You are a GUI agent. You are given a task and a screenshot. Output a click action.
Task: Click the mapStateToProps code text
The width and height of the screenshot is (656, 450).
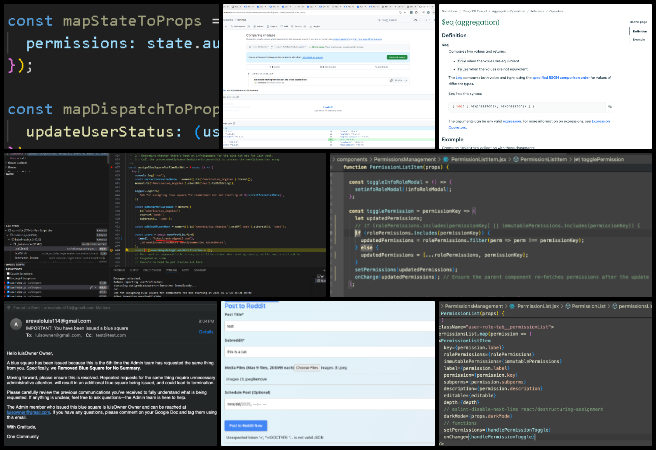pos(132,21)
